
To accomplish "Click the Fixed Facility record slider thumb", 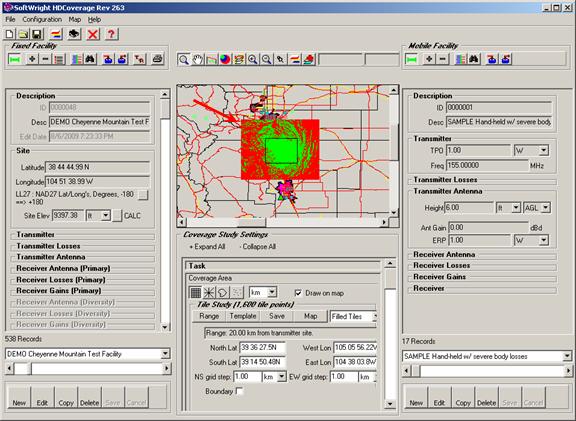I will [23, 368].
